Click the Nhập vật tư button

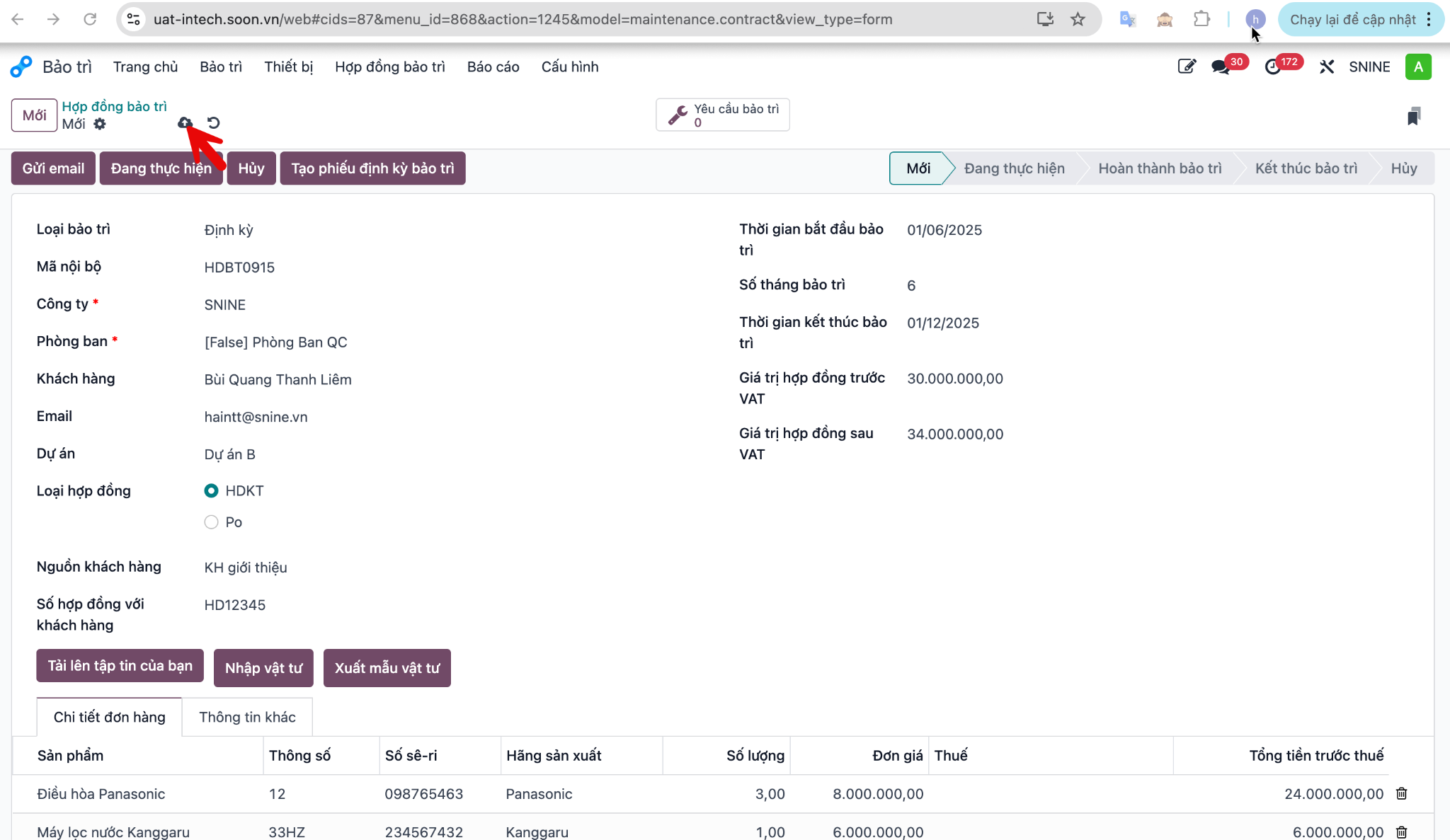coord(263,668)
